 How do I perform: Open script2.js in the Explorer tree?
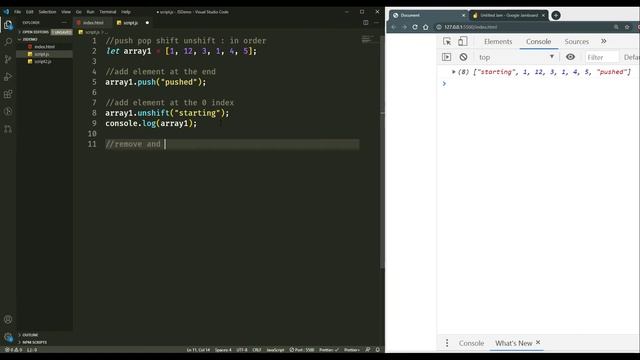coord(44,61)
